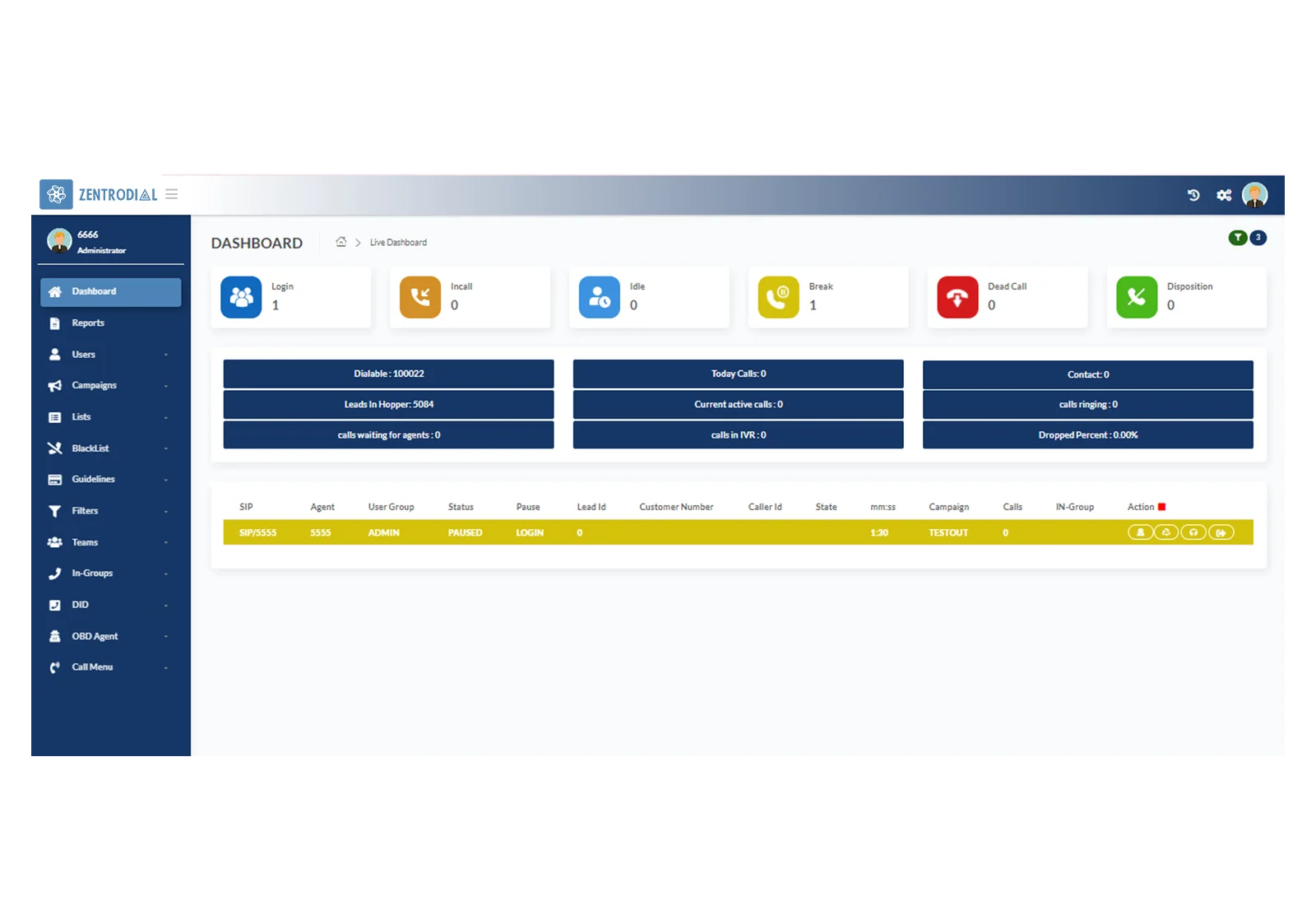The height and width of the screenshot is (924, 1316).
Task: Click the recycle action icon on the agent row
Action: pos(1166,532)
